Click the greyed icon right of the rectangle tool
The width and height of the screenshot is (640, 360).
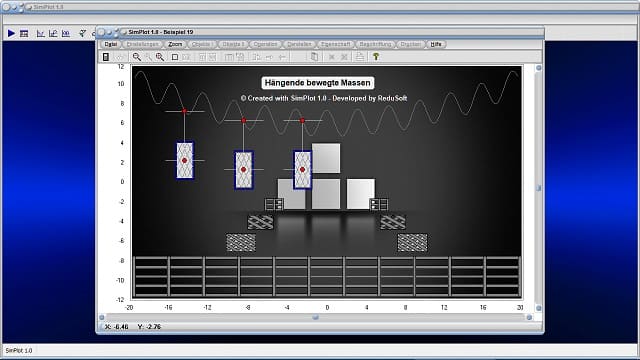click(x=186, y=57)
